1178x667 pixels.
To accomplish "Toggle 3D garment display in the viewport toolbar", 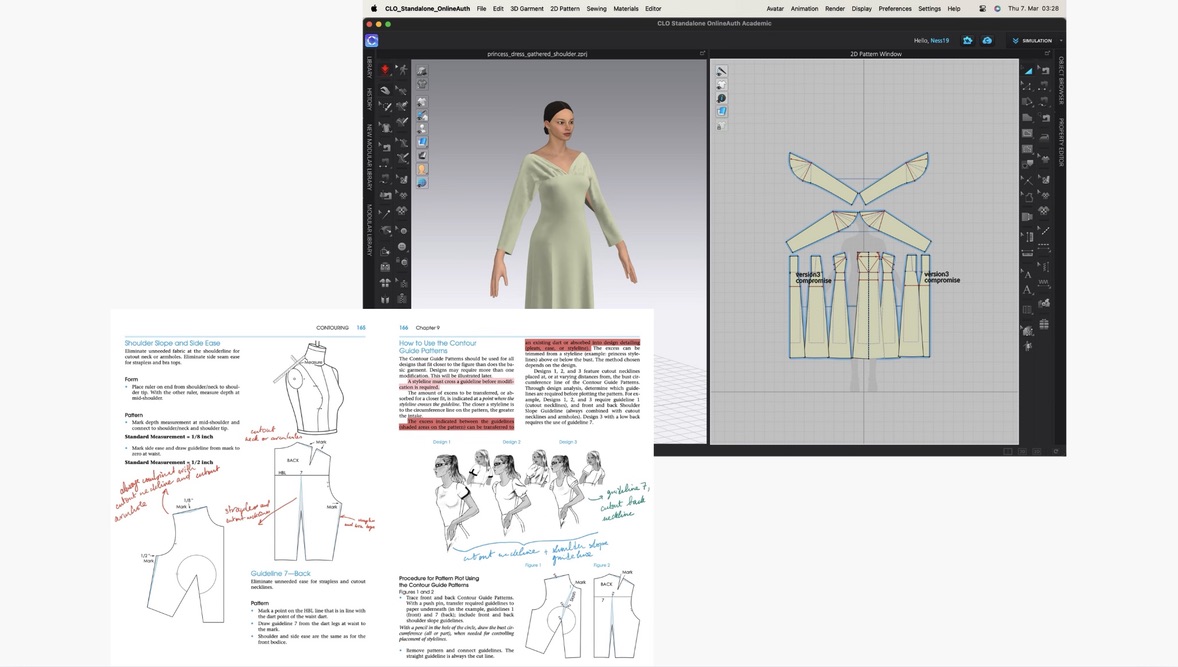I will click(x=422, y=84).
